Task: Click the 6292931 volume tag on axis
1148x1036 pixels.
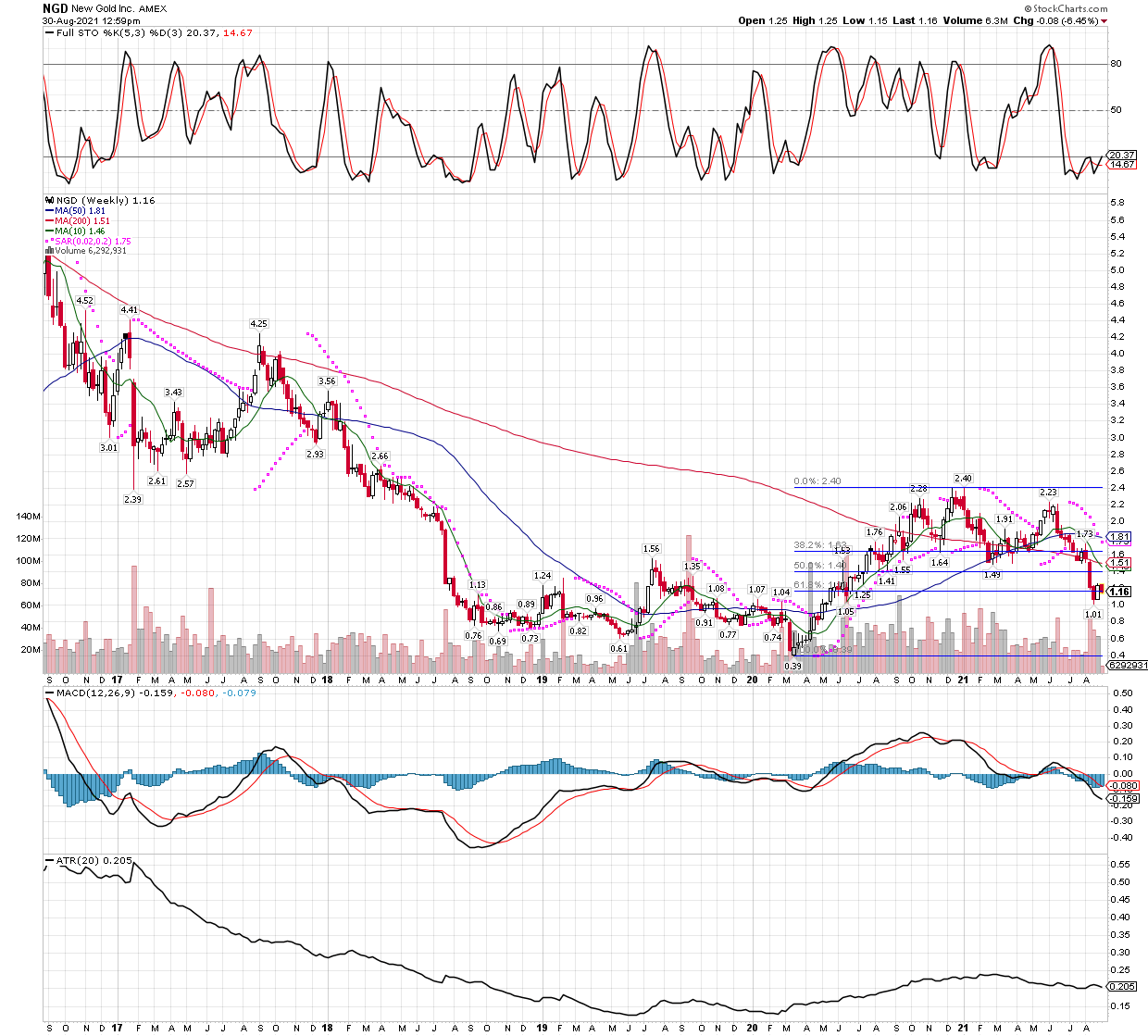Action: coord(1129,665)
